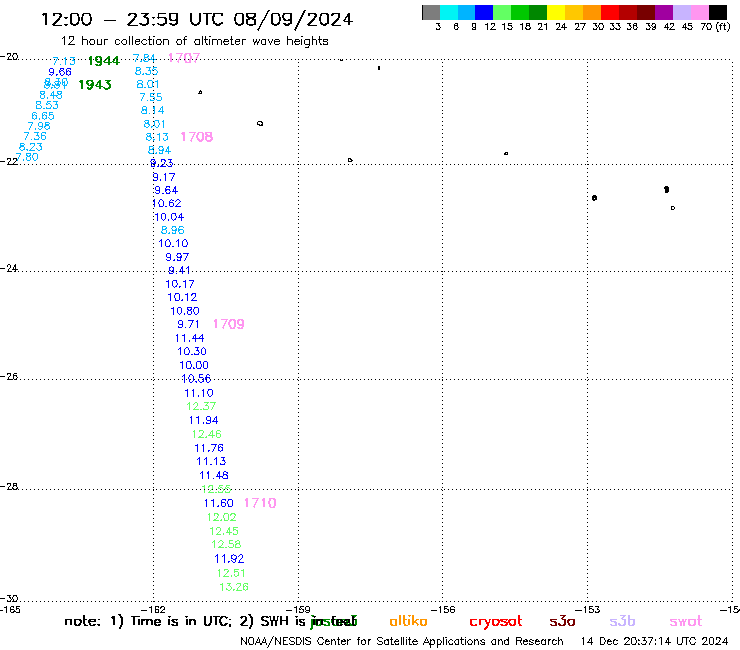Click the wave height value '10.17'

pyautogui.click(x=179, y=284)
